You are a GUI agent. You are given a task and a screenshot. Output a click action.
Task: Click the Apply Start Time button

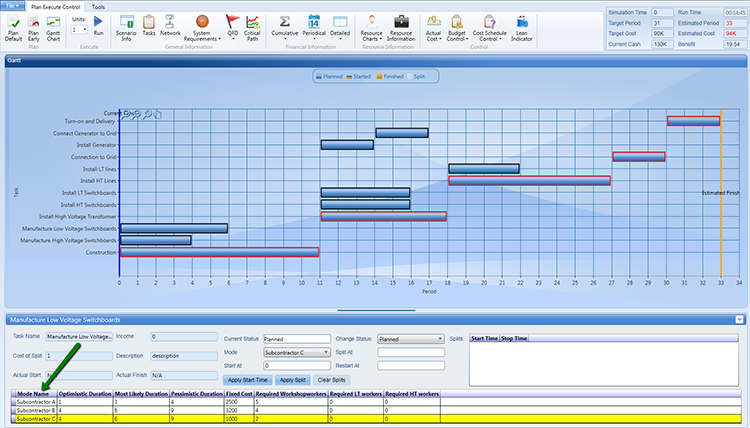tap(247, 380)
